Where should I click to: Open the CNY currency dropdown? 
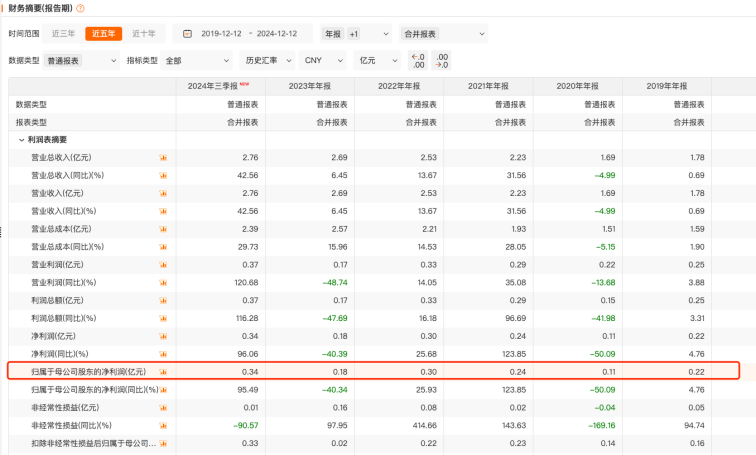[323, 60]
